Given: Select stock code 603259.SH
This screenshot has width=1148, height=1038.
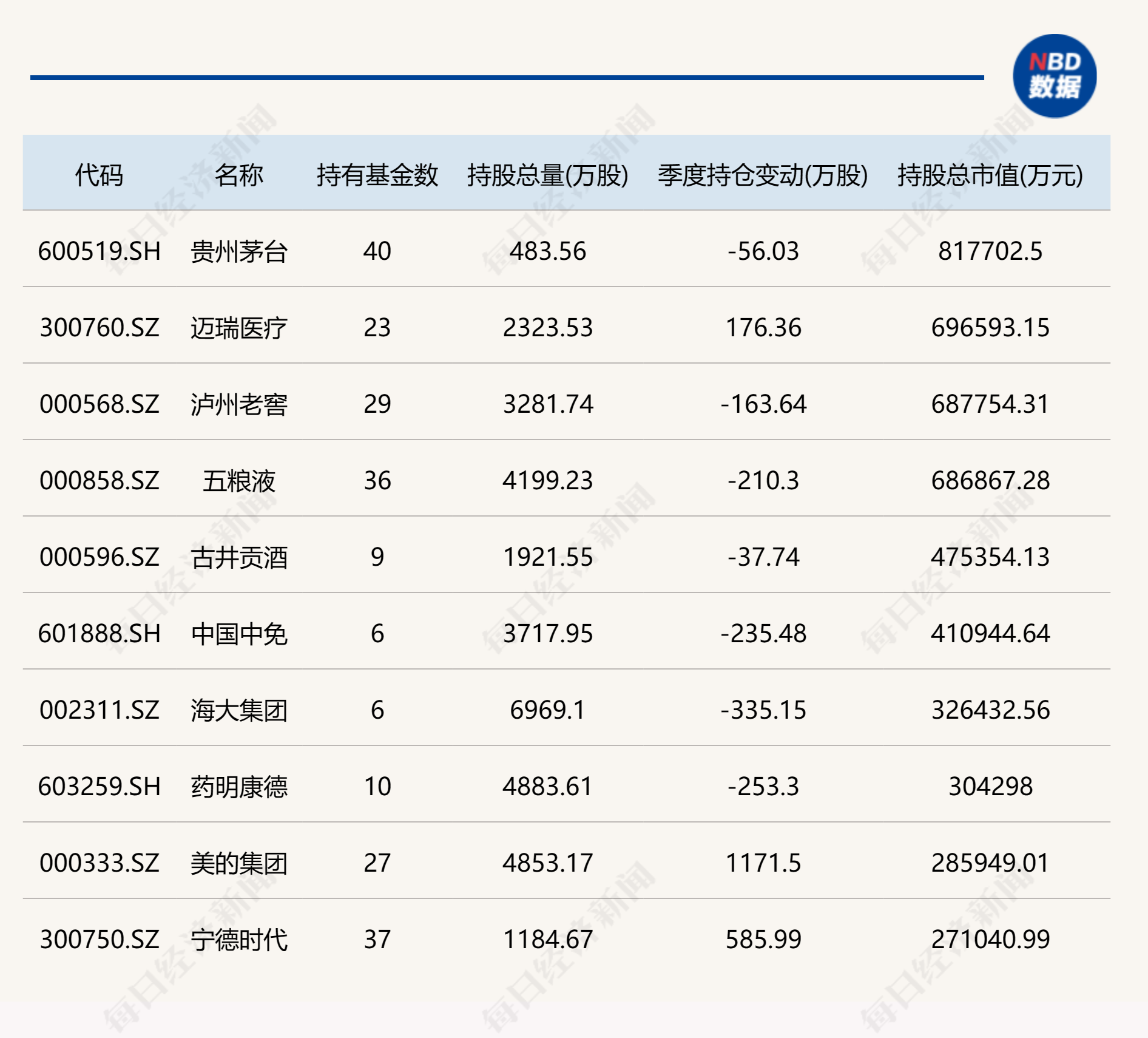Looking at the screenshot, I should click(99, 787).
